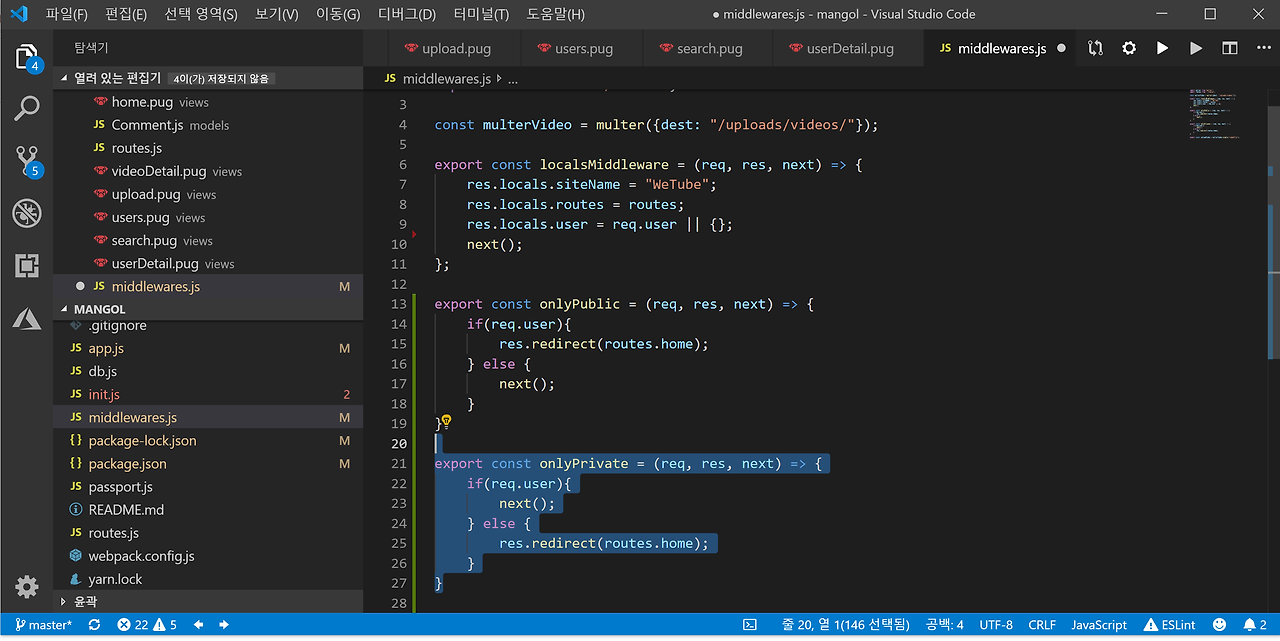Screen dimensions: 1280x641
Task: Open notifications bell in status bar
Action: pyautogui.click(x=1255, y=625)
